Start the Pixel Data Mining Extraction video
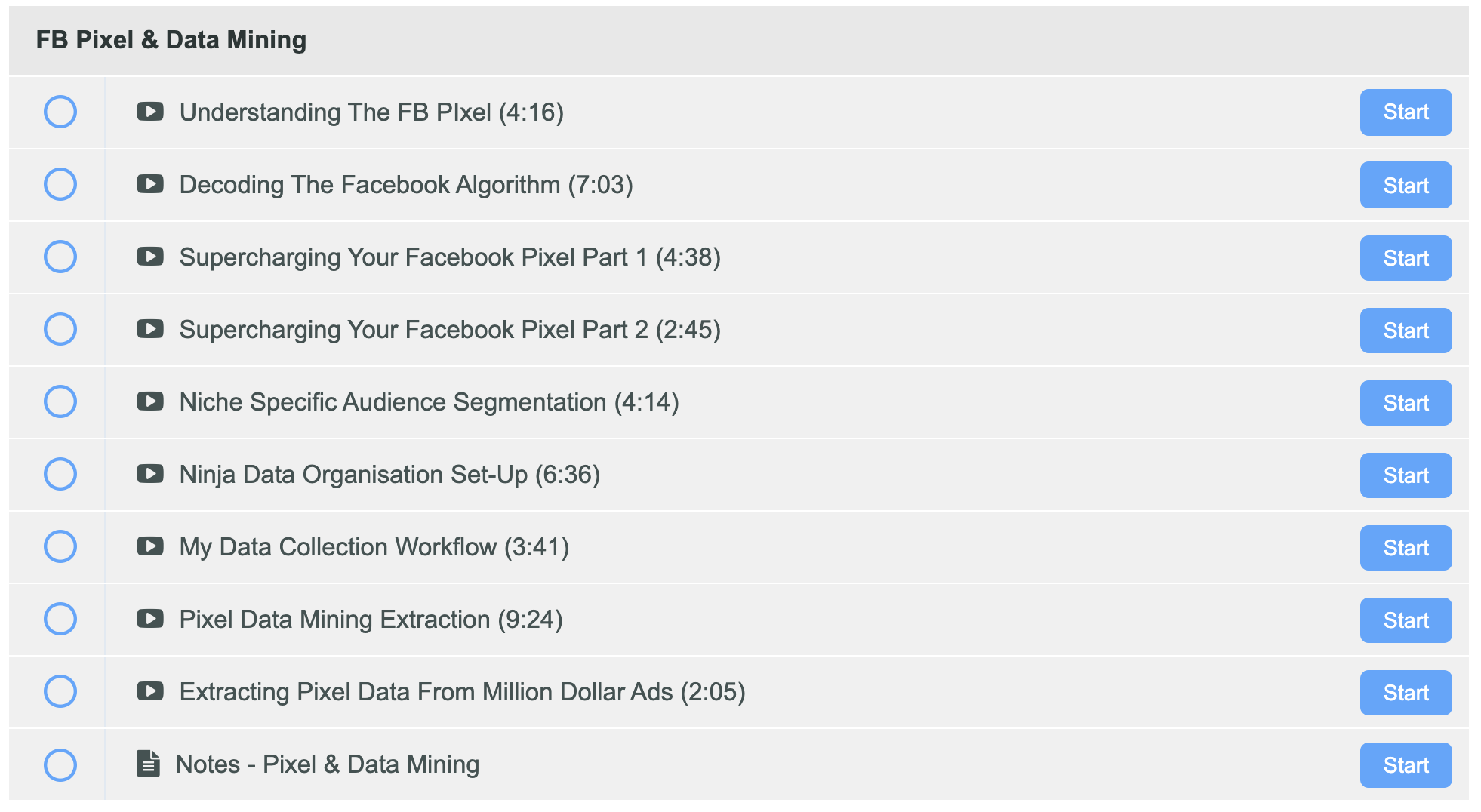This screenshot has height=812, width=1481. 1406,620
